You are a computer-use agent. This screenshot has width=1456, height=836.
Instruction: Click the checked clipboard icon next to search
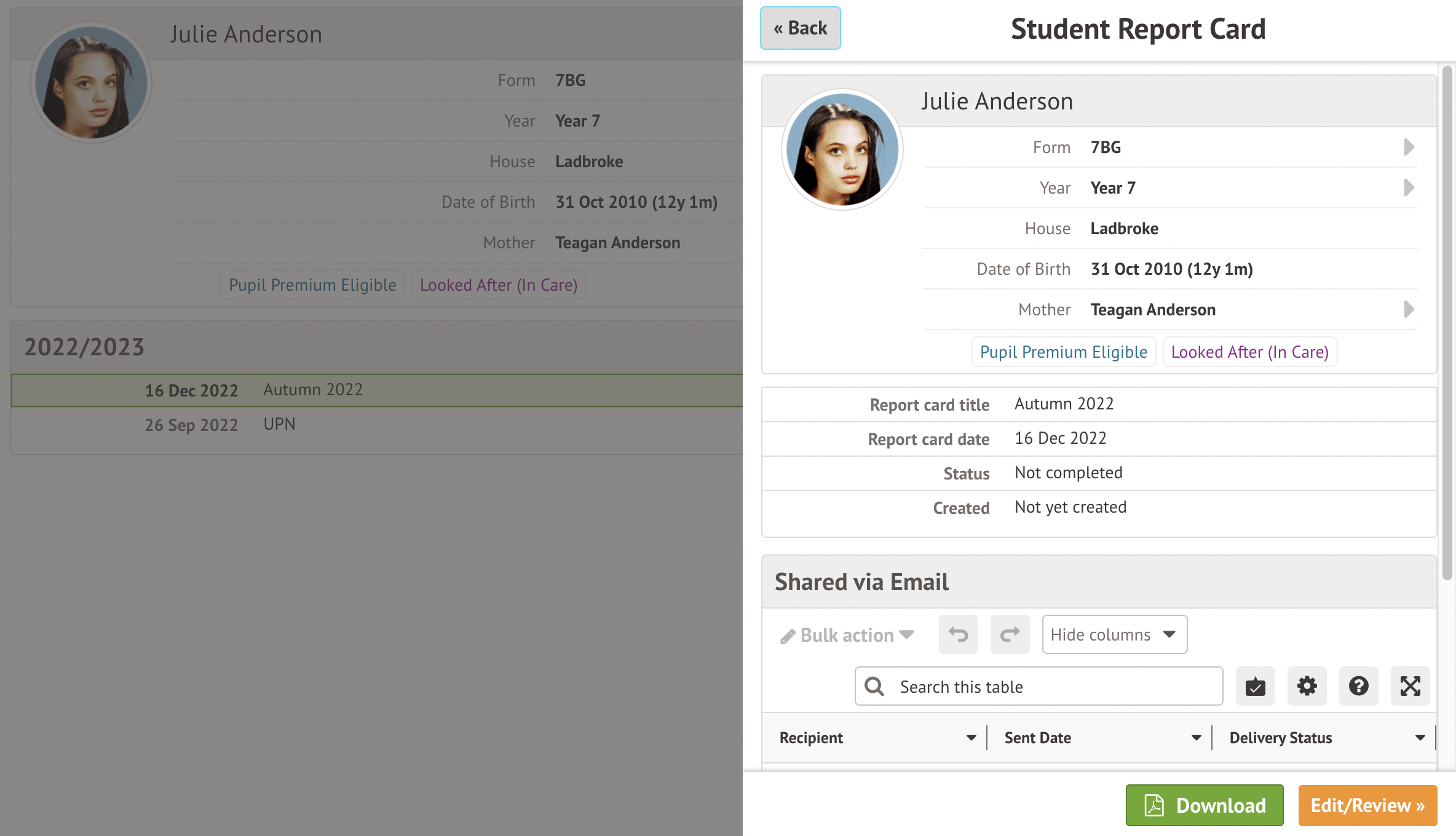pos(1255,686)
